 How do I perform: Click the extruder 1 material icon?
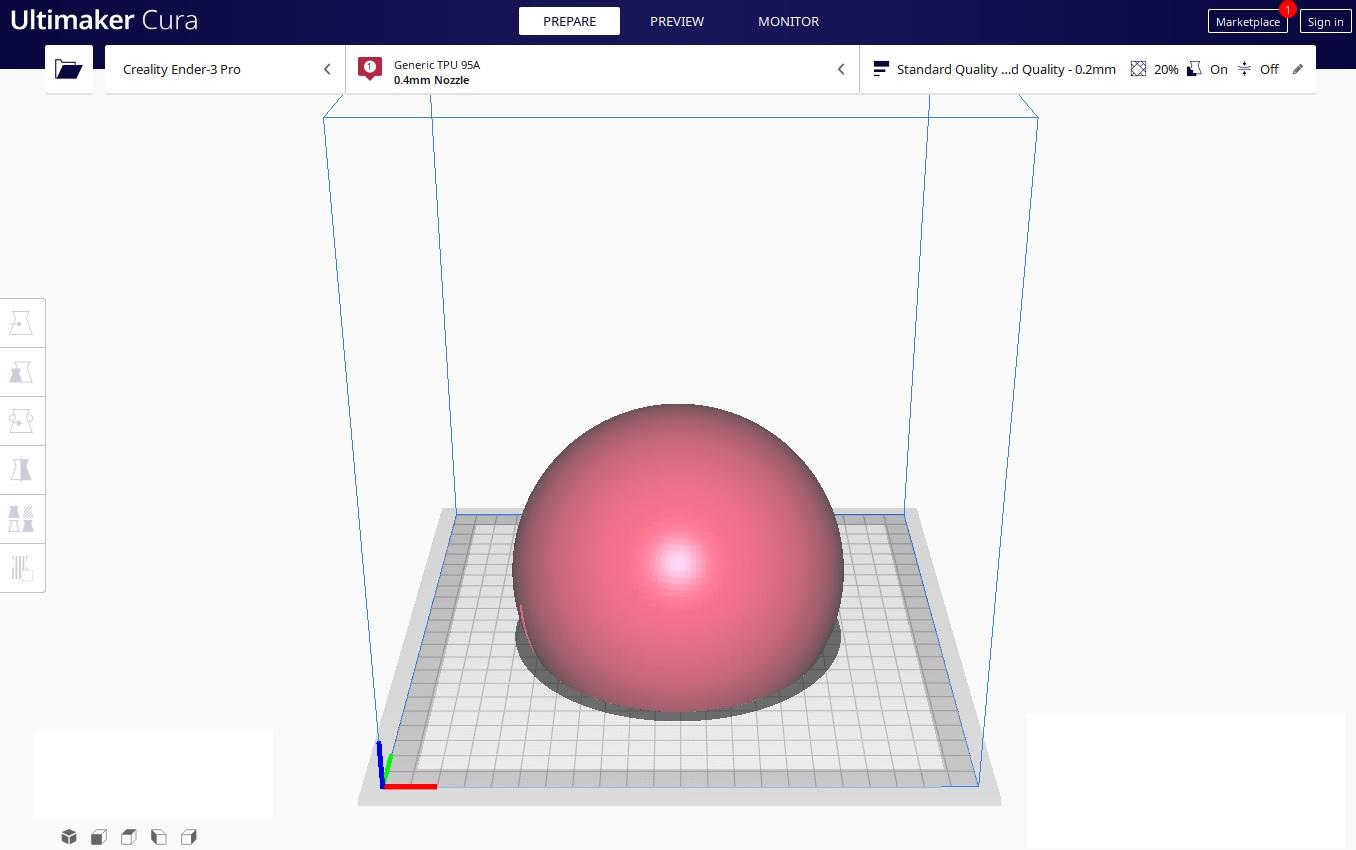tap(370, 69)
